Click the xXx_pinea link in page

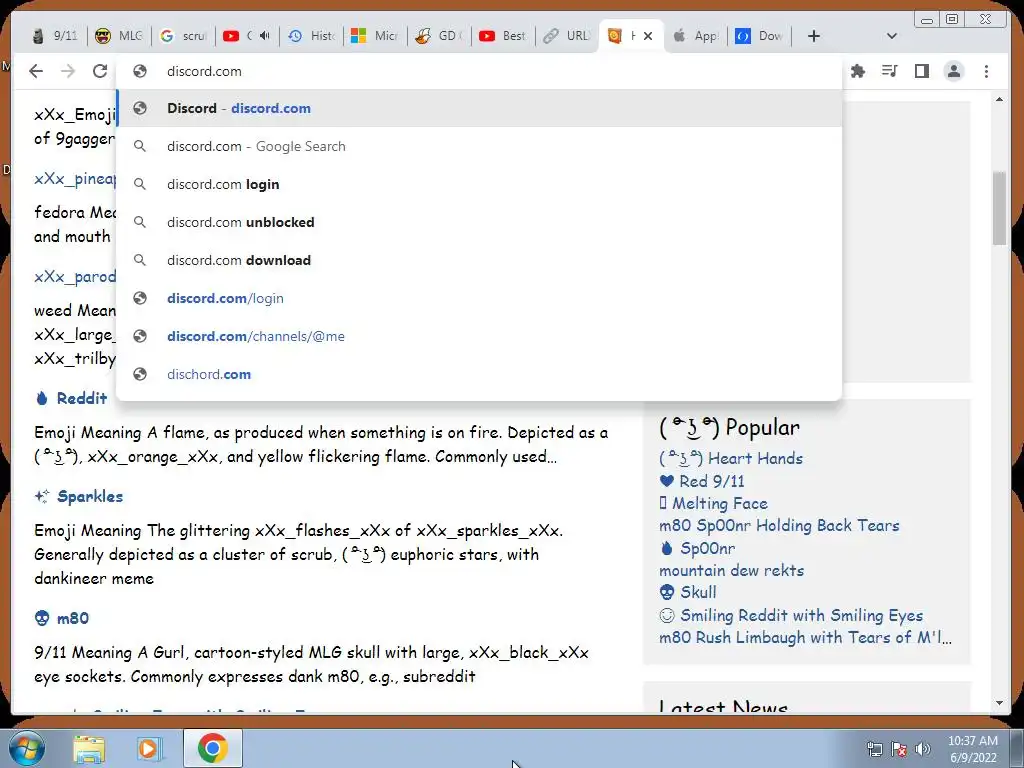75,178
